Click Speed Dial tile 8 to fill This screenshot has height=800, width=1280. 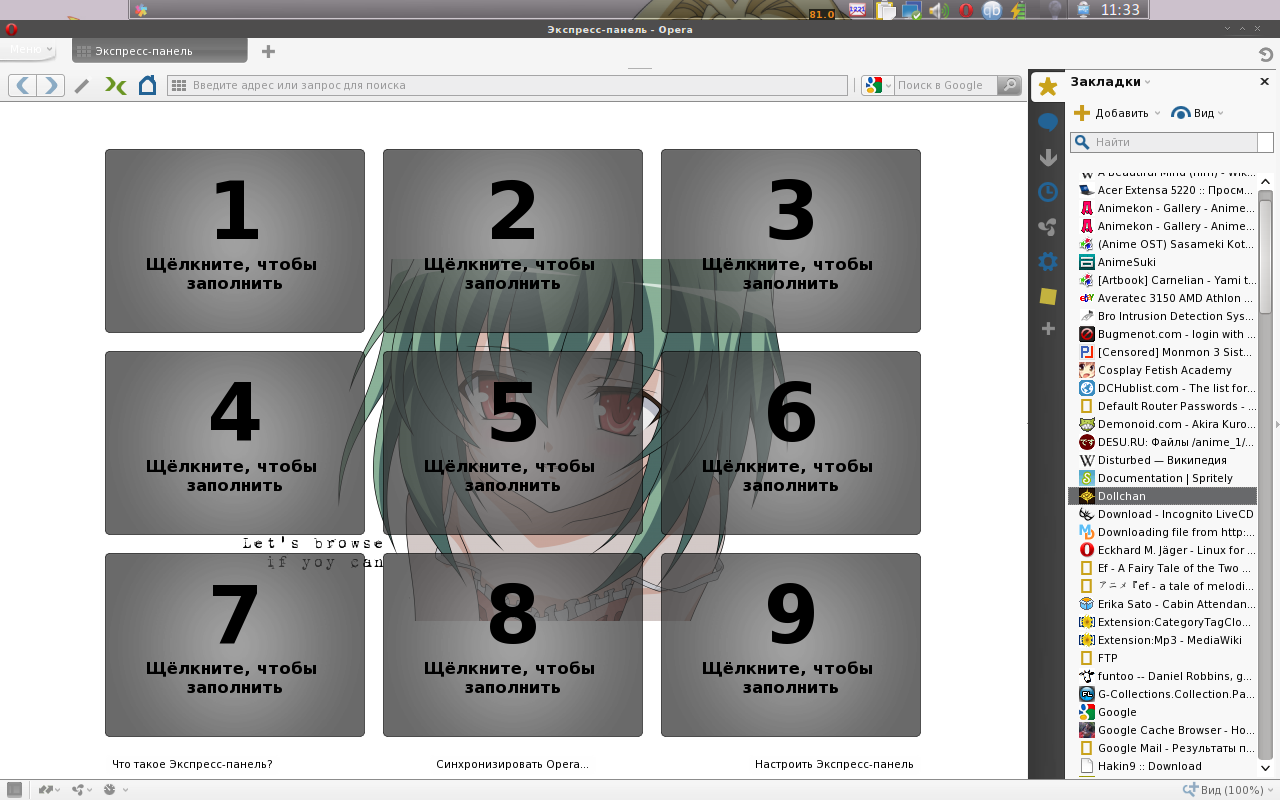coord(513,645)
